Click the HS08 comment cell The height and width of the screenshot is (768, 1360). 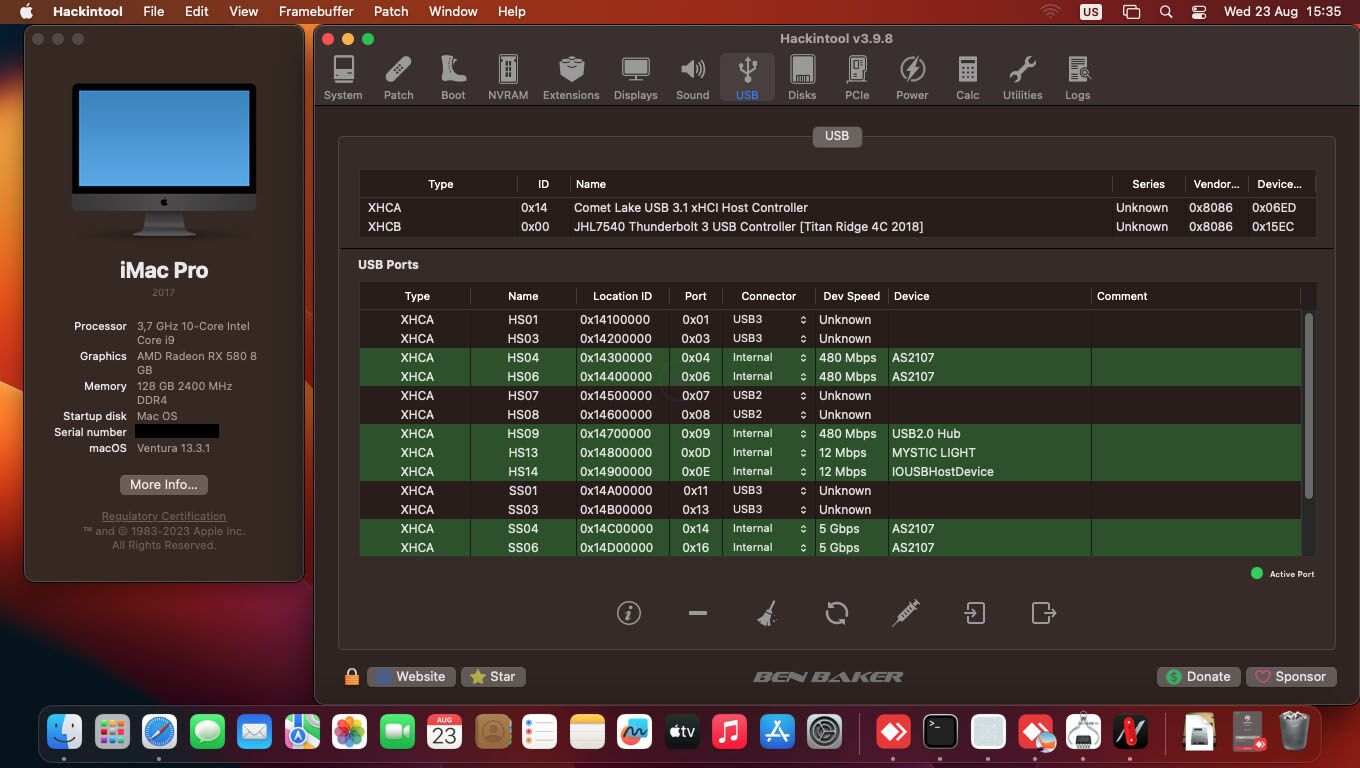(1196, 415)
